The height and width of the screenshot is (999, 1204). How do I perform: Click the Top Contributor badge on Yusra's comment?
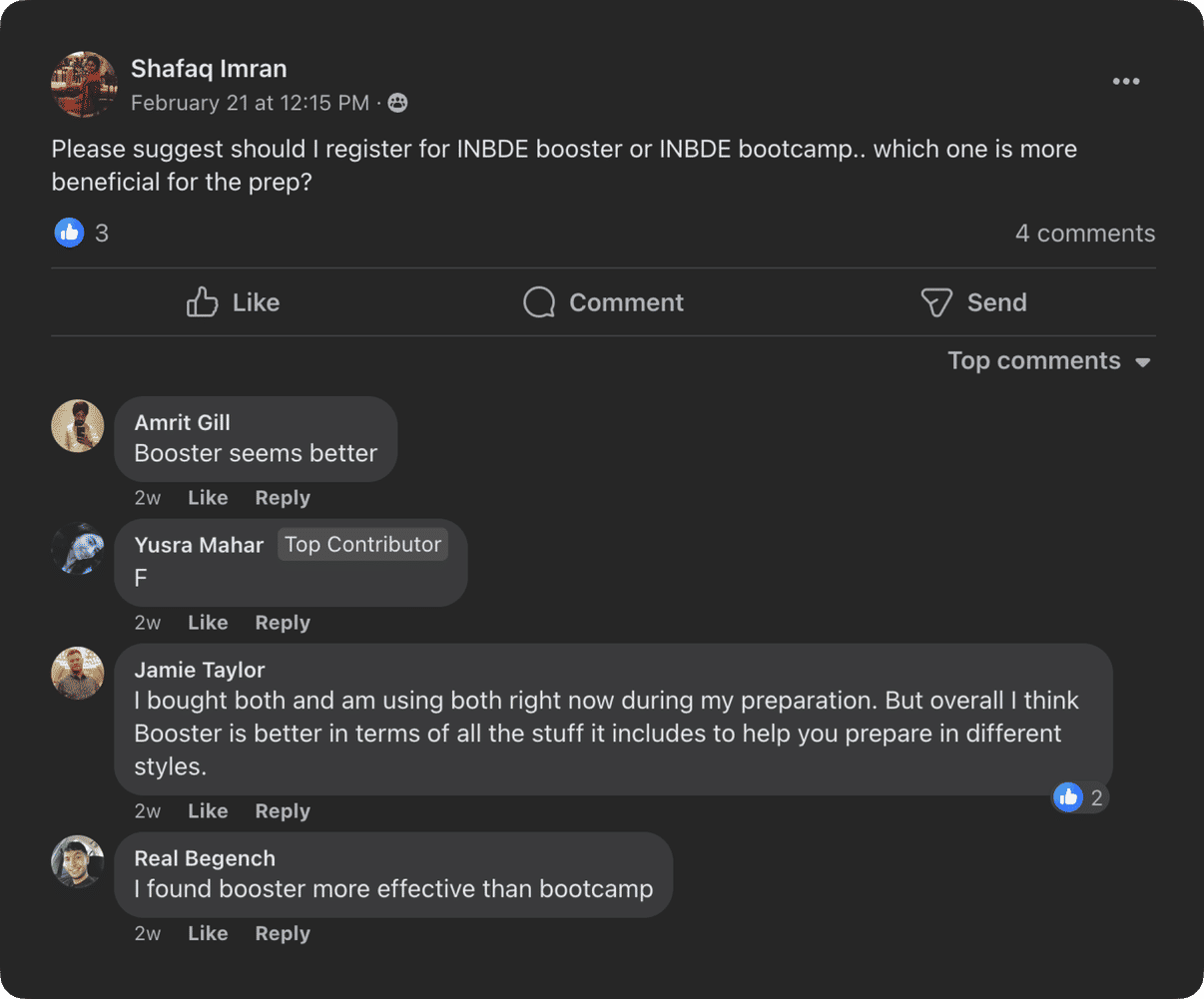tap(362, 544)
